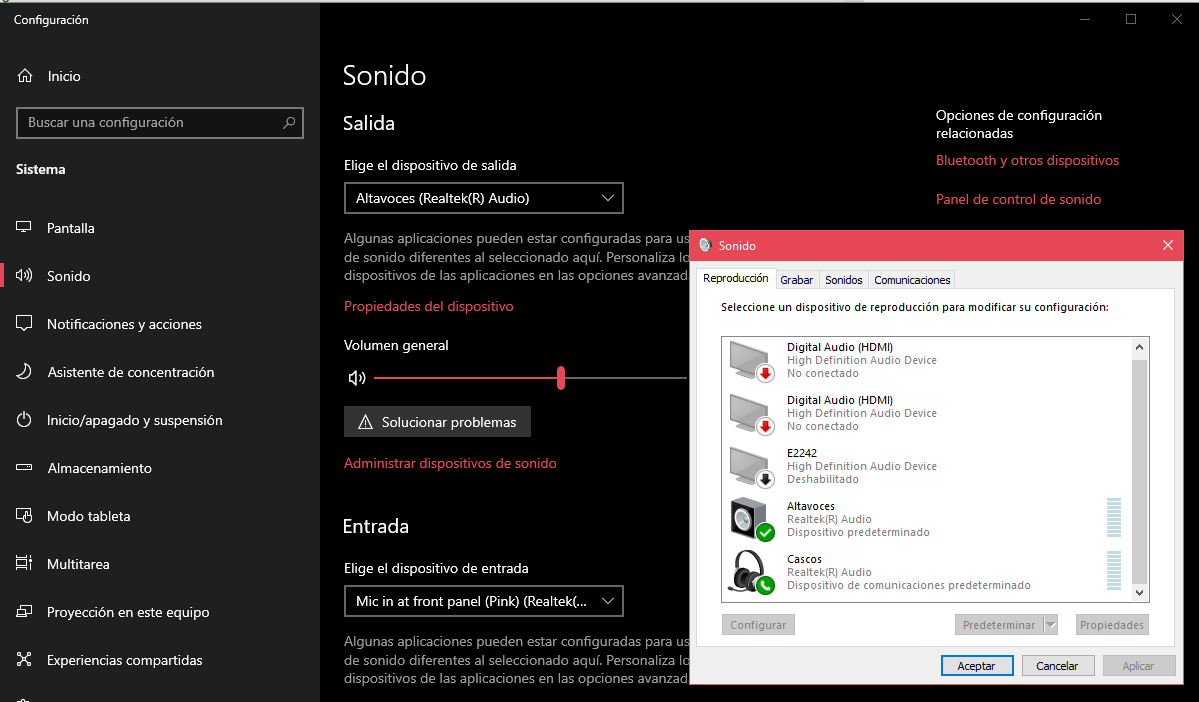Screen dimensions: 1199x702
Task: Click the Propiedades button in dialog
Action: pyautogui.click(x=1112, y=625)
